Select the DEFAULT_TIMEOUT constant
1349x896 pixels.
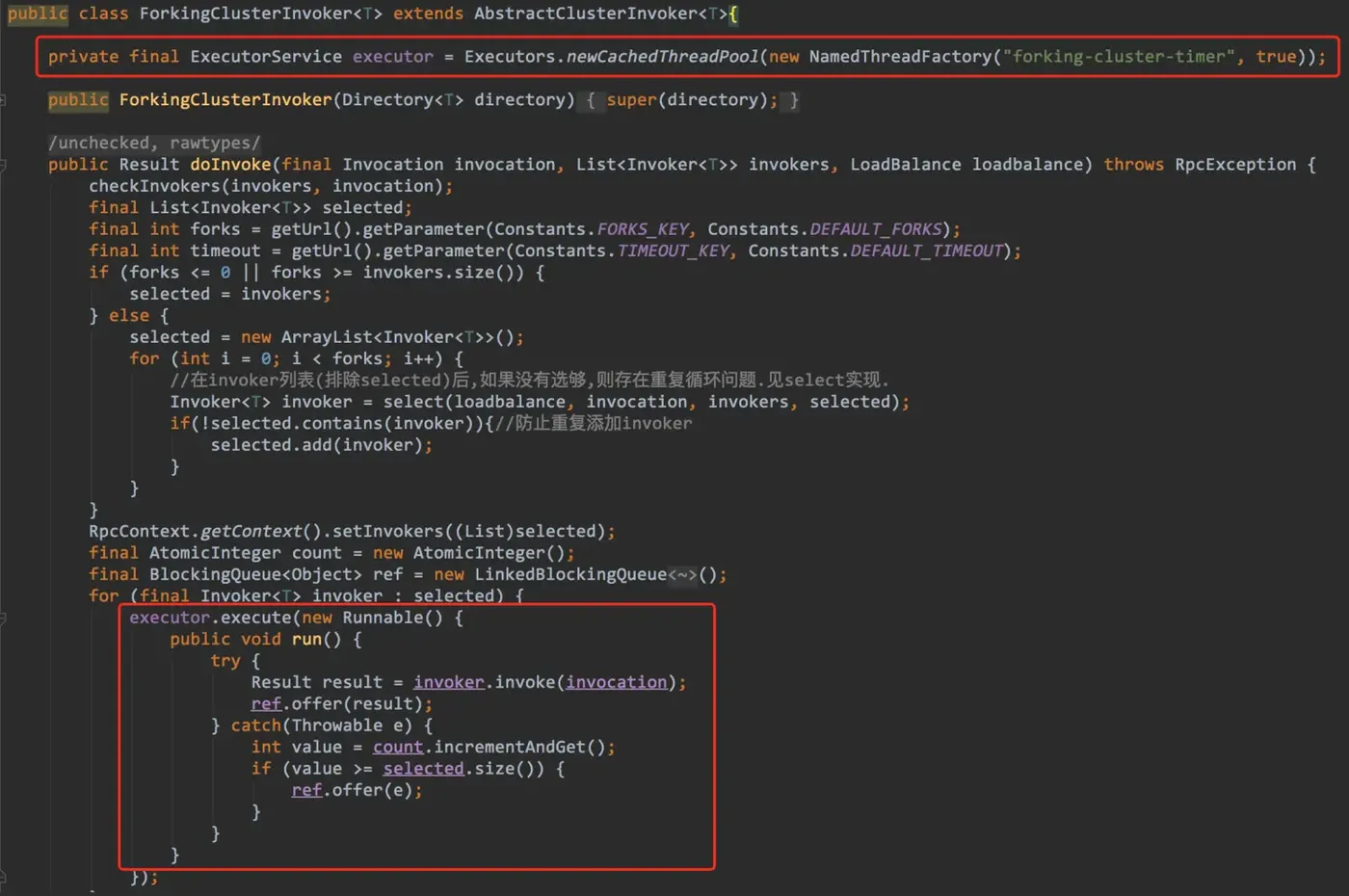point(926,251)
